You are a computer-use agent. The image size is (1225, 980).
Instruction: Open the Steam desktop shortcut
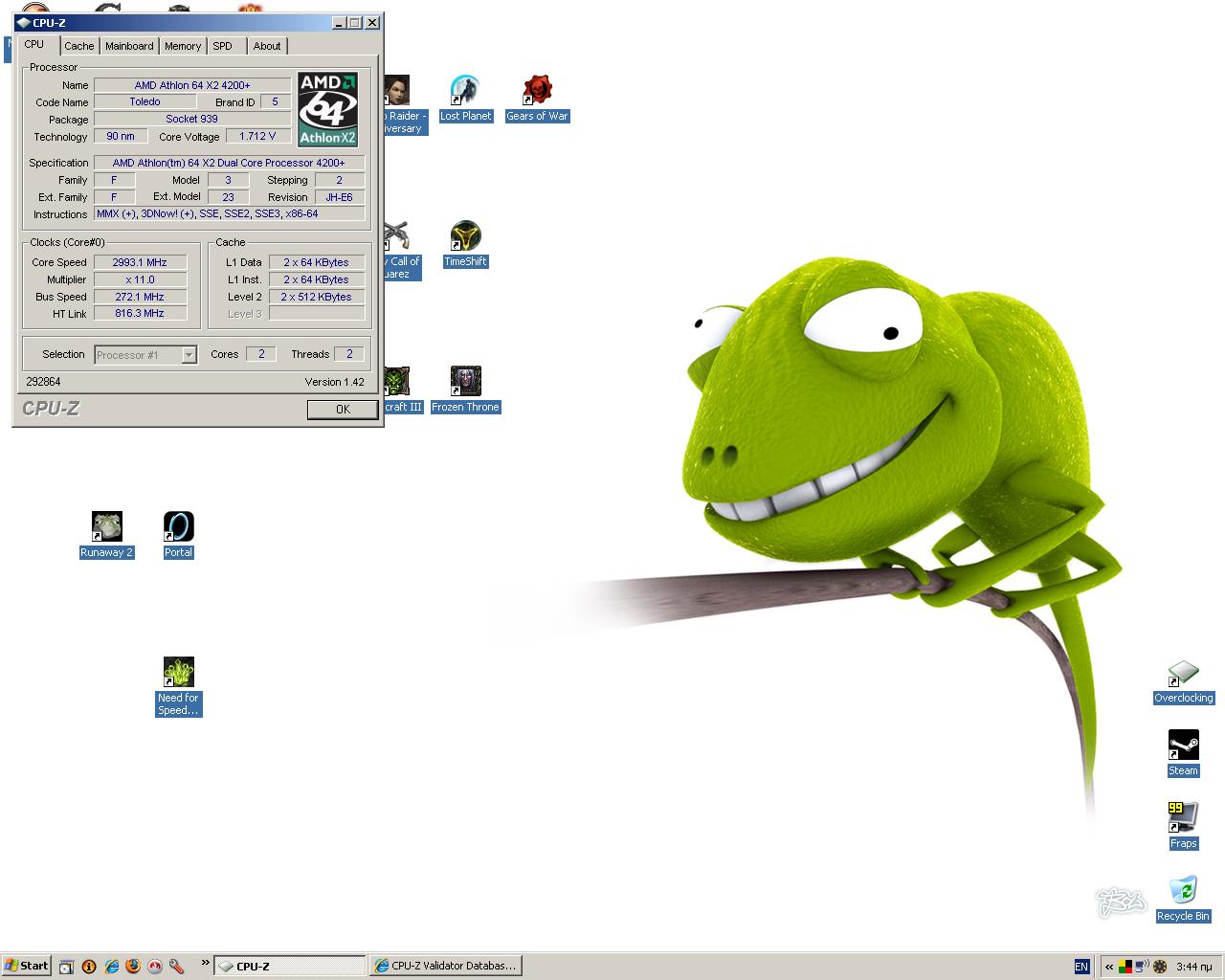[x=1183, y=754]
